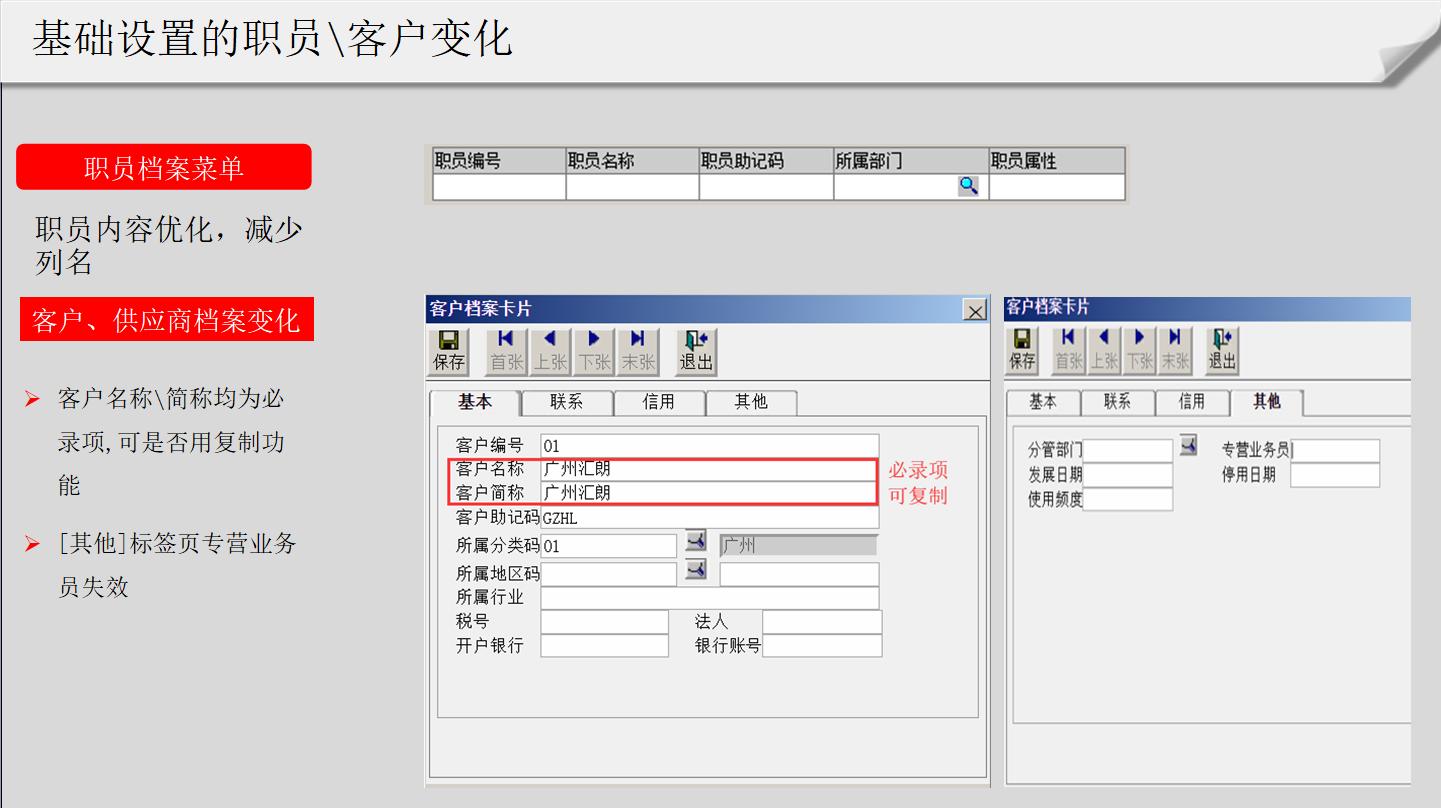The image size is (1441, 808).
Task: Open department search magnifier in 所属部门 column
Action: (966, 186)
